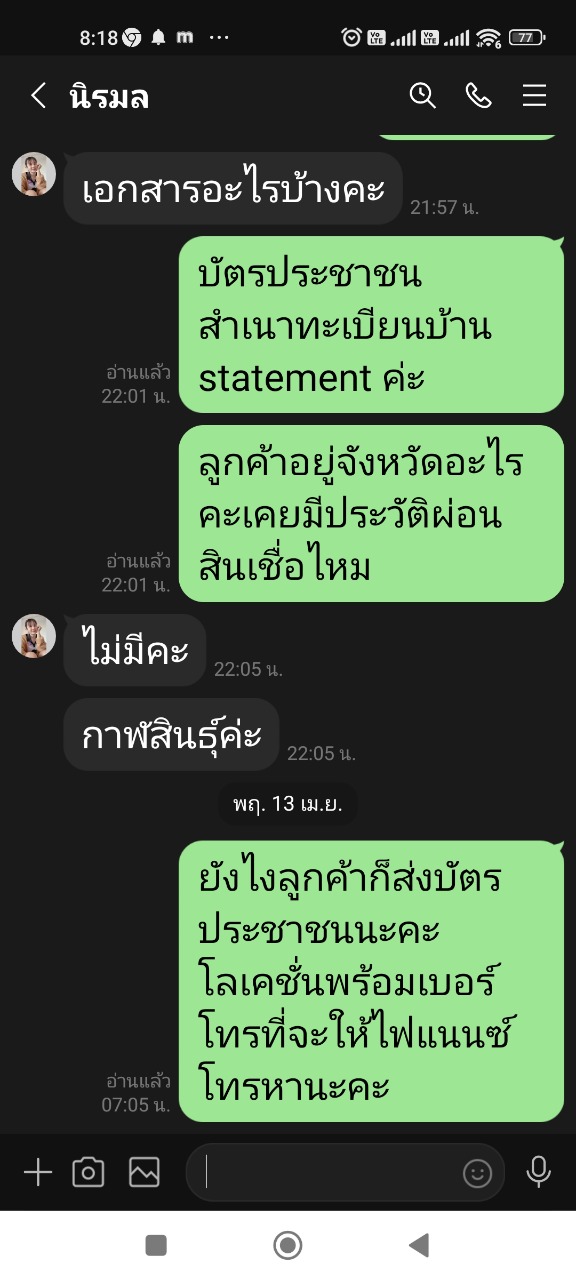Select the statement ค่ะ green message bubble
This screenshot has width=576, height=1280.
[372, 325]
